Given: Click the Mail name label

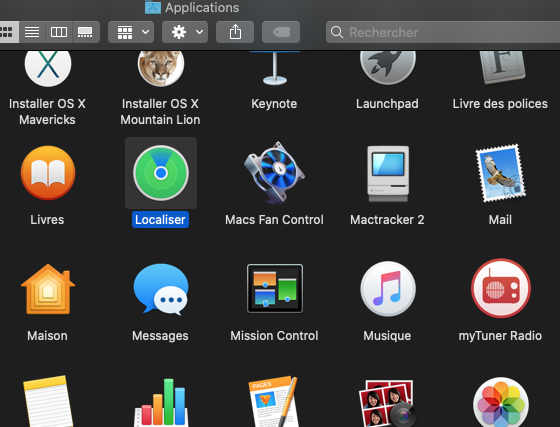Looking at the screenshot, I should (x=500, y=220).
